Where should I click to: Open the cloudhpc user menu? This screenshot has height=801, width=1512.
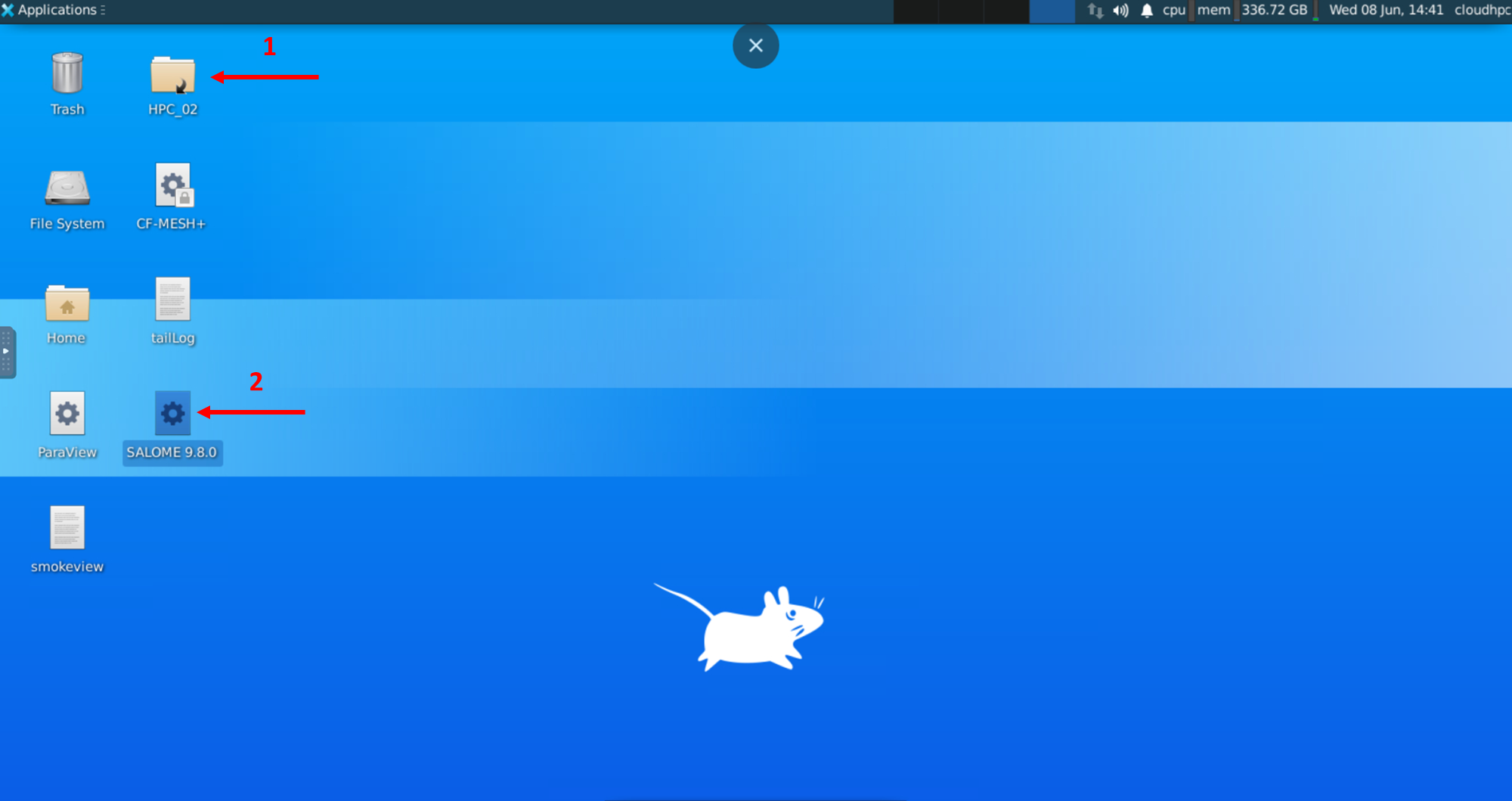click(x=1482, y=11)
